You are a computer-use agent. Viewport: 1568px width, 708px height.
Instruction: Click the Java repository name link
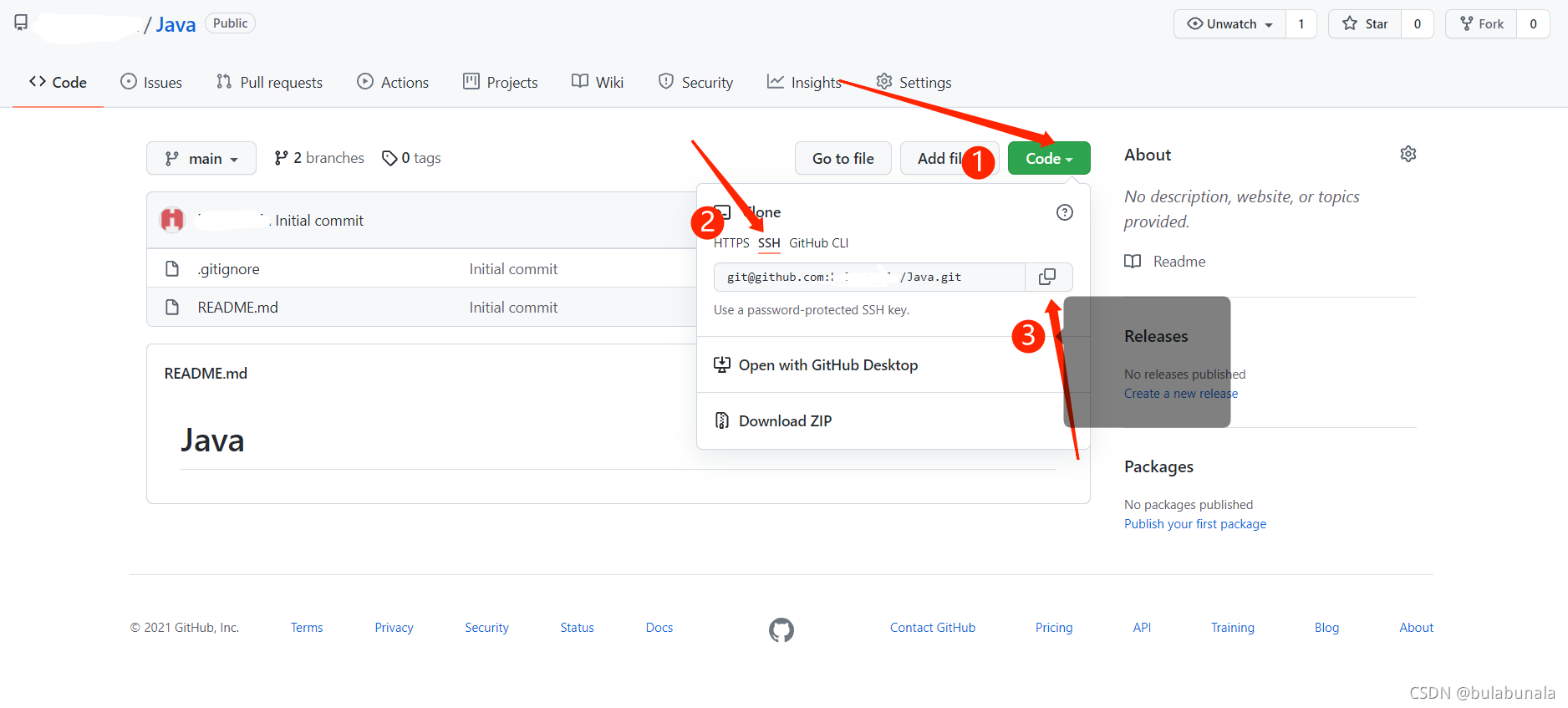point(176,24)
